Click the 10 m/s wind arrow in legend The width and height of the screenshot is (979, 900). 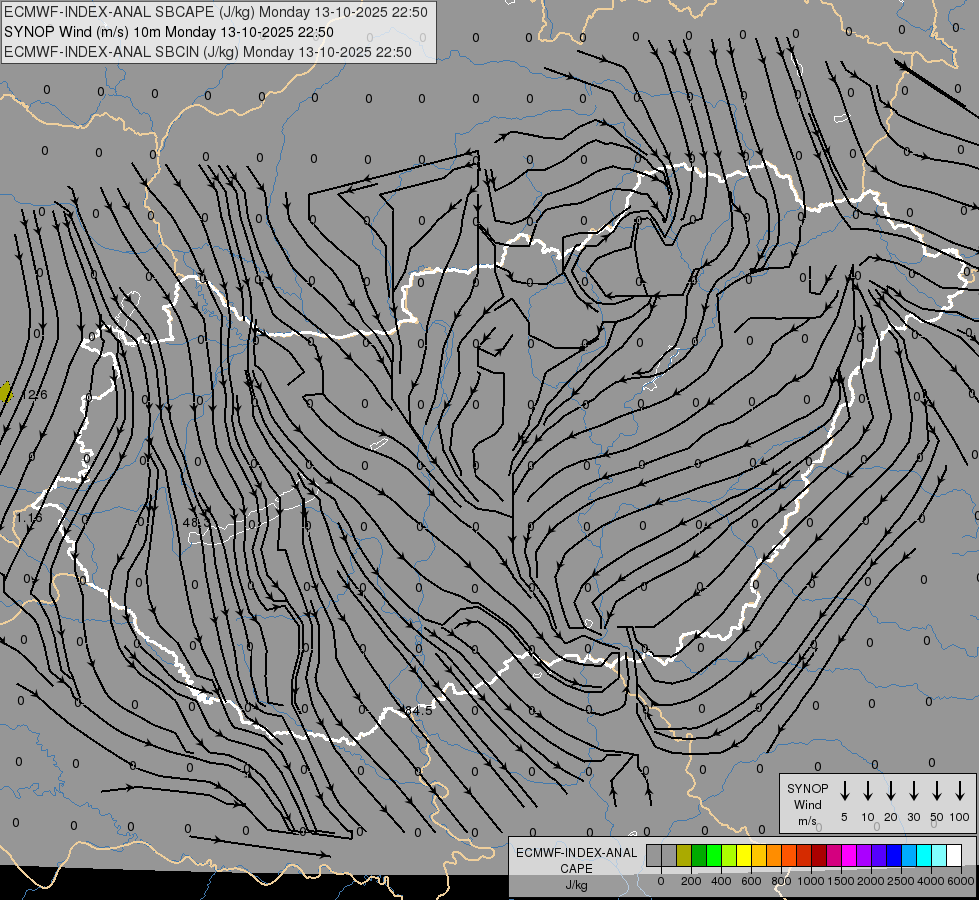pos(867,791)
